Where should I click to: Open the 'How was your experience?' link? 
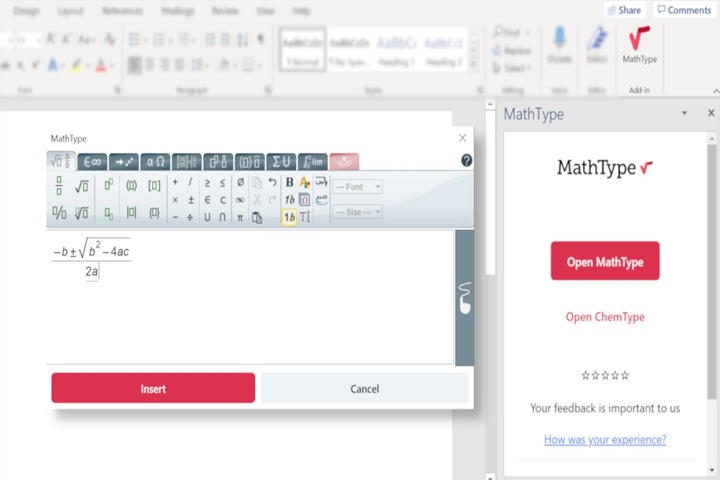pyautogui.click(x=605, y=440)
